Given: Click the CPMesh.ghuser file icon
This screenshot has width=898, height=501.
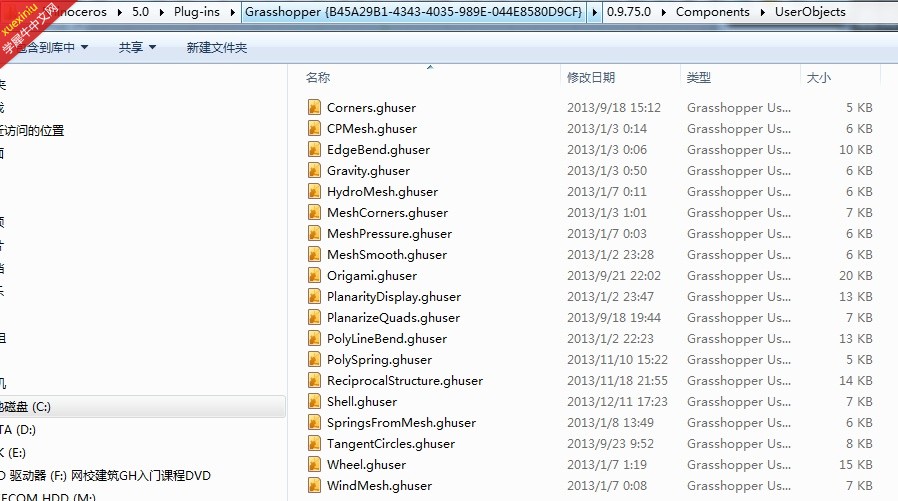Looking at the screenshot, I should coord(314,128).
